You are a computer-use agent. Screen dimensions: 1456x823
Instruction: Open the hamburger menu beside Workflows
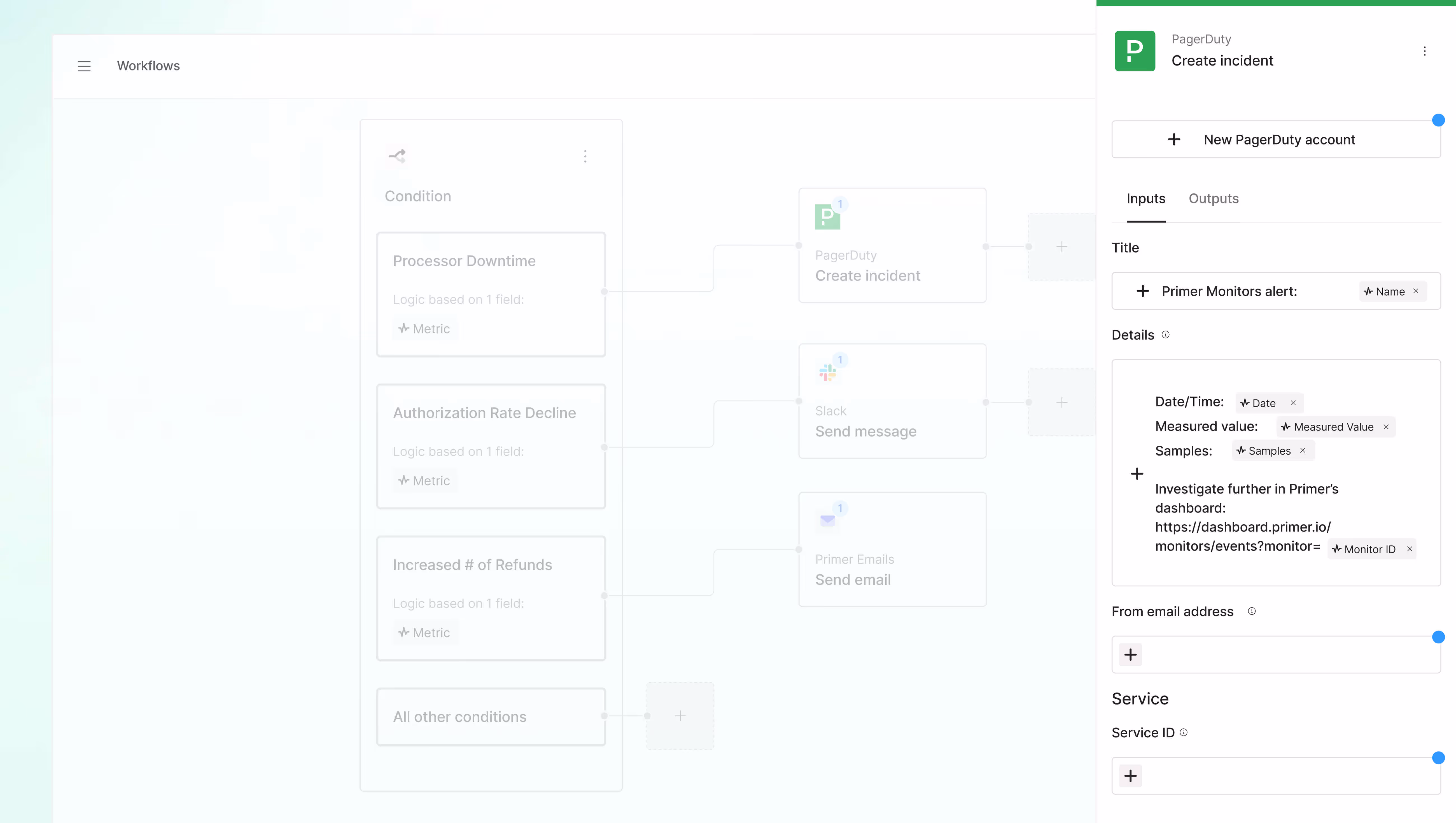point(84,66)
